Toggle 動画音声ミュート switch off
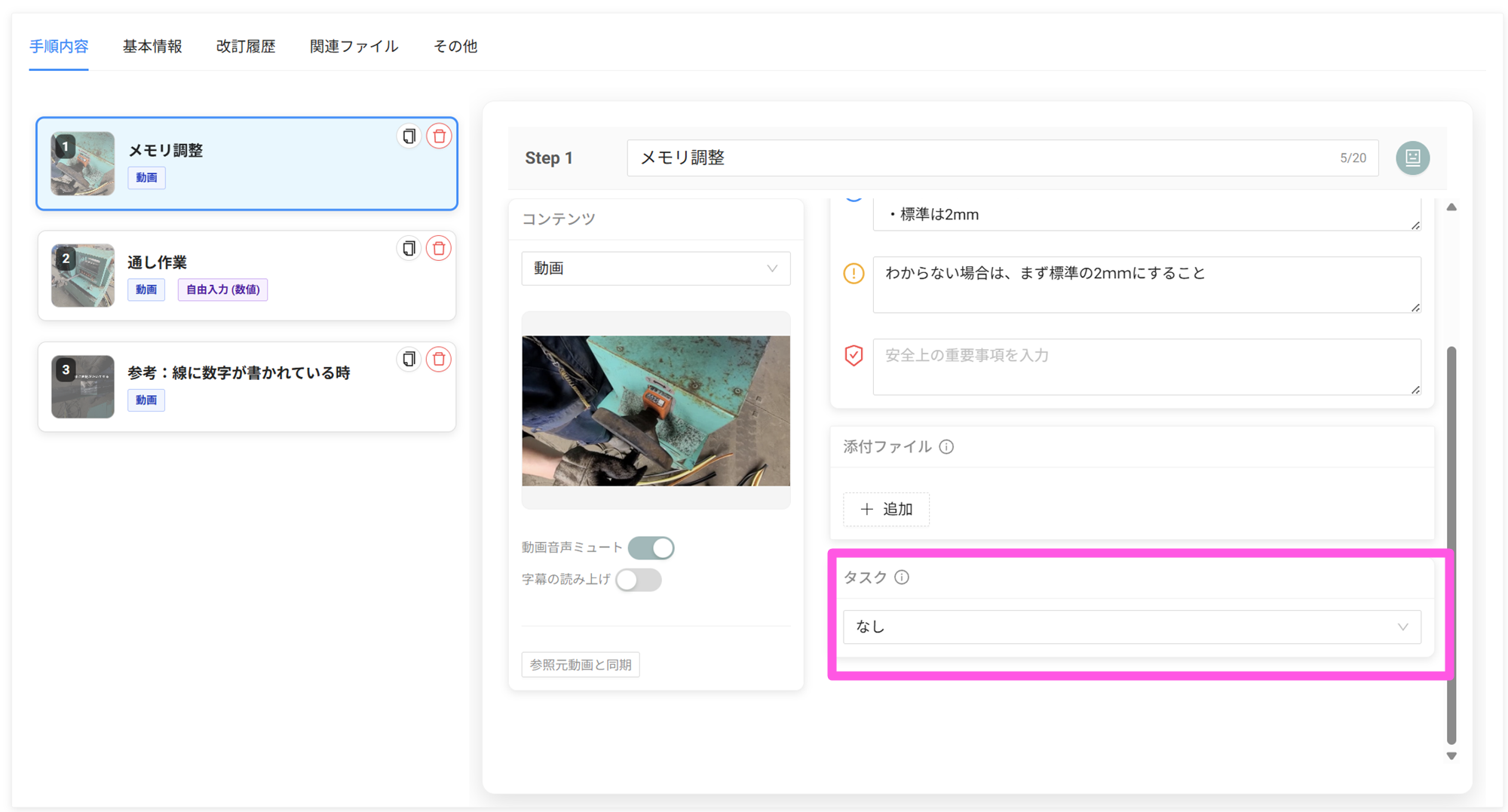Image resolution: width=1508 pixels, height=812 pixels. click(651, 548)
